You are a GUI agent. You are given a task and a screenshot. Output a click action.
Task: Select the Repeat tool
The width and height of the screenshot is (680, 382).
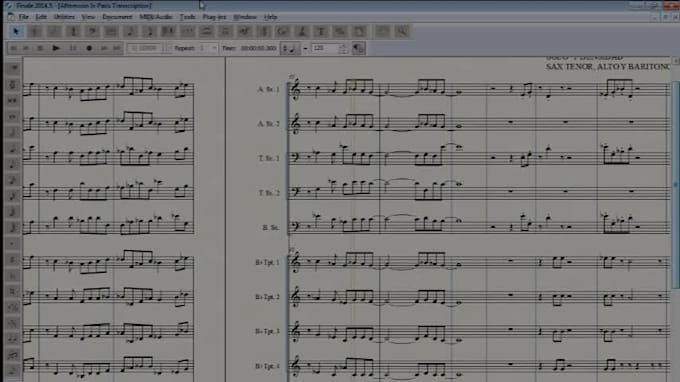pos(264,32)
